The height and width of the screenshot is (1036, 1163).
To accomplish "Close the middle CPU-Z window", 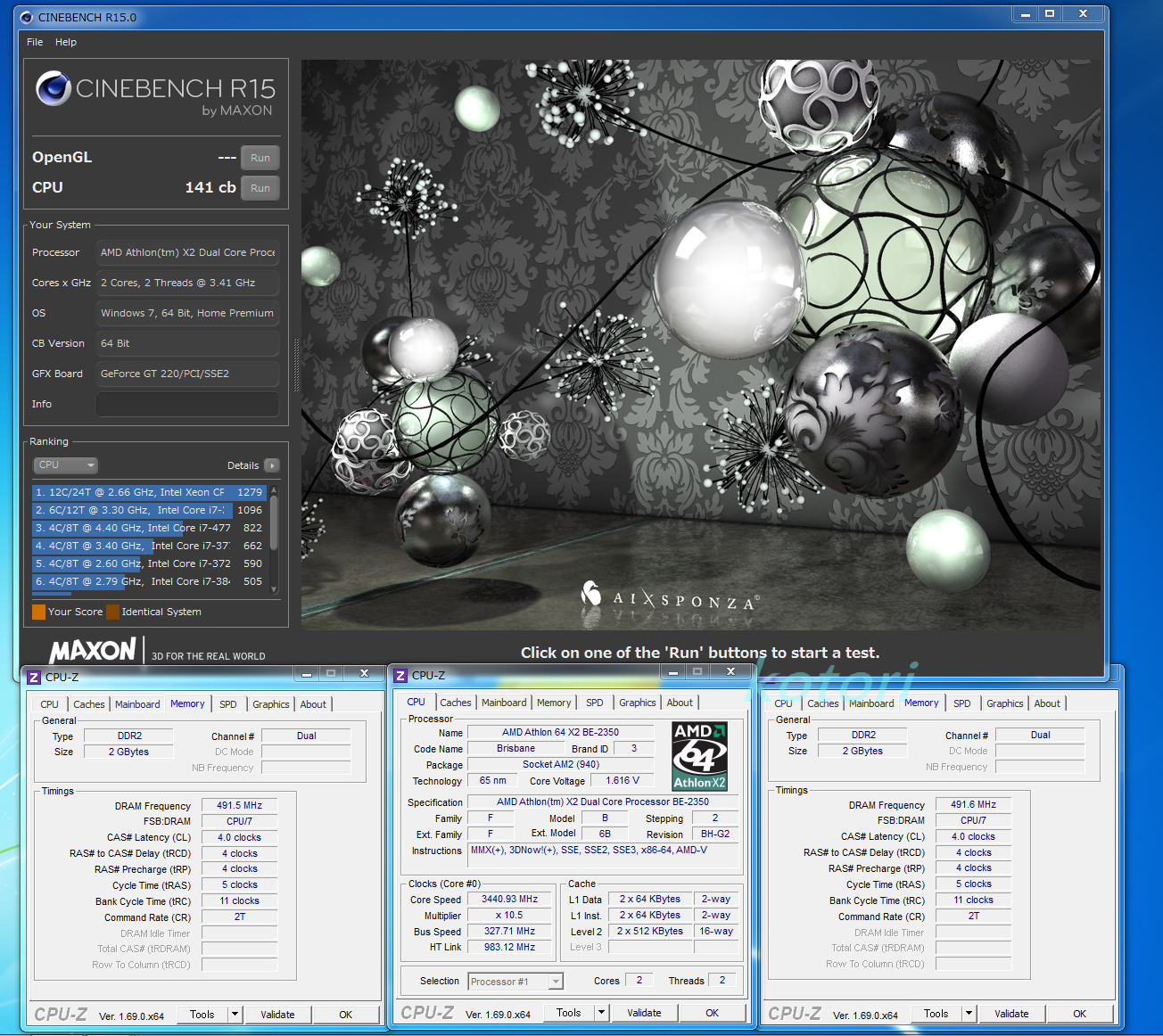I will pyautogui.click(x=731, y=671).
